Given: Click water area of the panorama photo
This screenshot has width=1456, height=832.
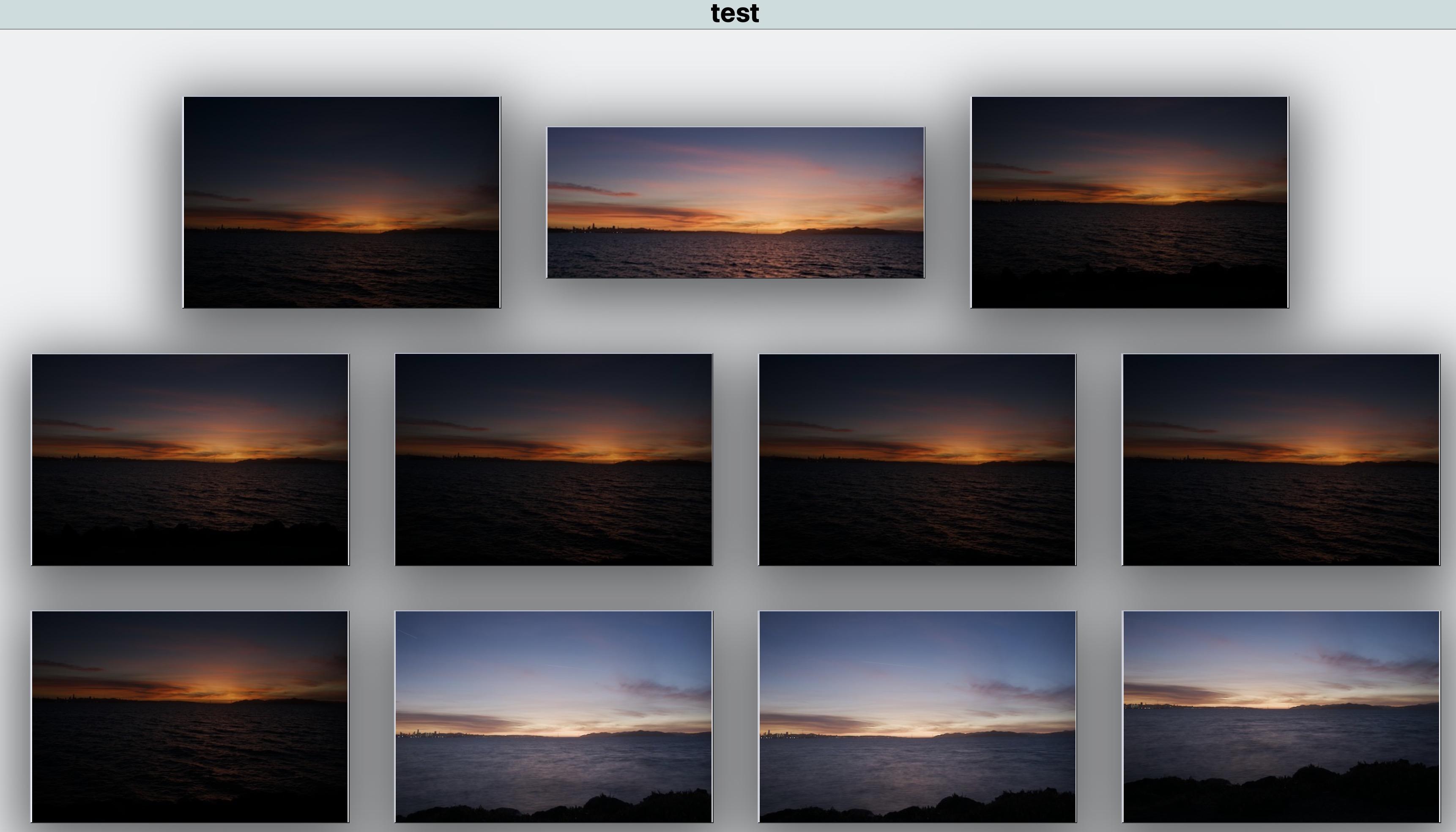Looking at the screenshot, I should pos(736,257).
